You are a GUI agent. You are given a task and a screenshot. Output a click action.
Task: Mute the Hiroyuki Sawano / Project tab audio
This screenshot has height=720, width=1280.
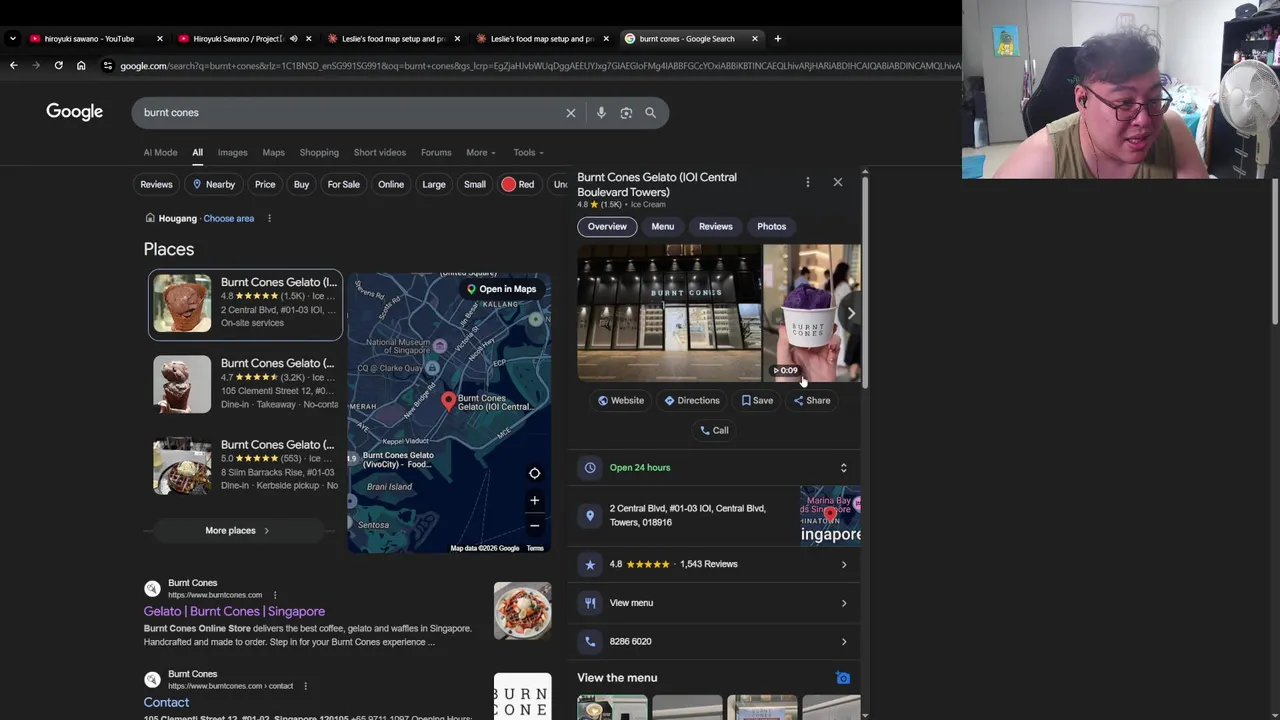click(293, 39)
